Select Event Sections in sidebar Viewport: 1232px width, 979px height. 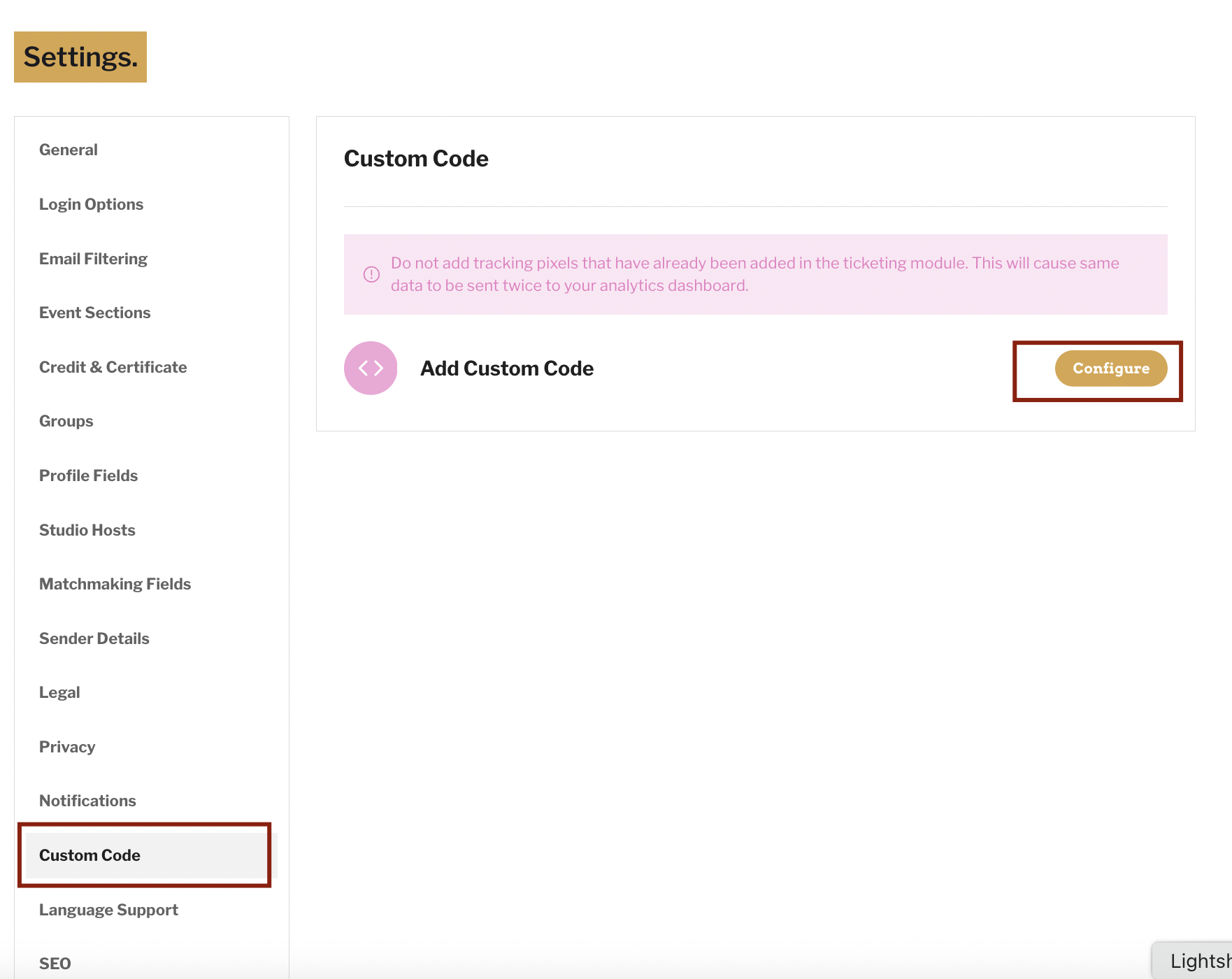(x=94, y=313)
